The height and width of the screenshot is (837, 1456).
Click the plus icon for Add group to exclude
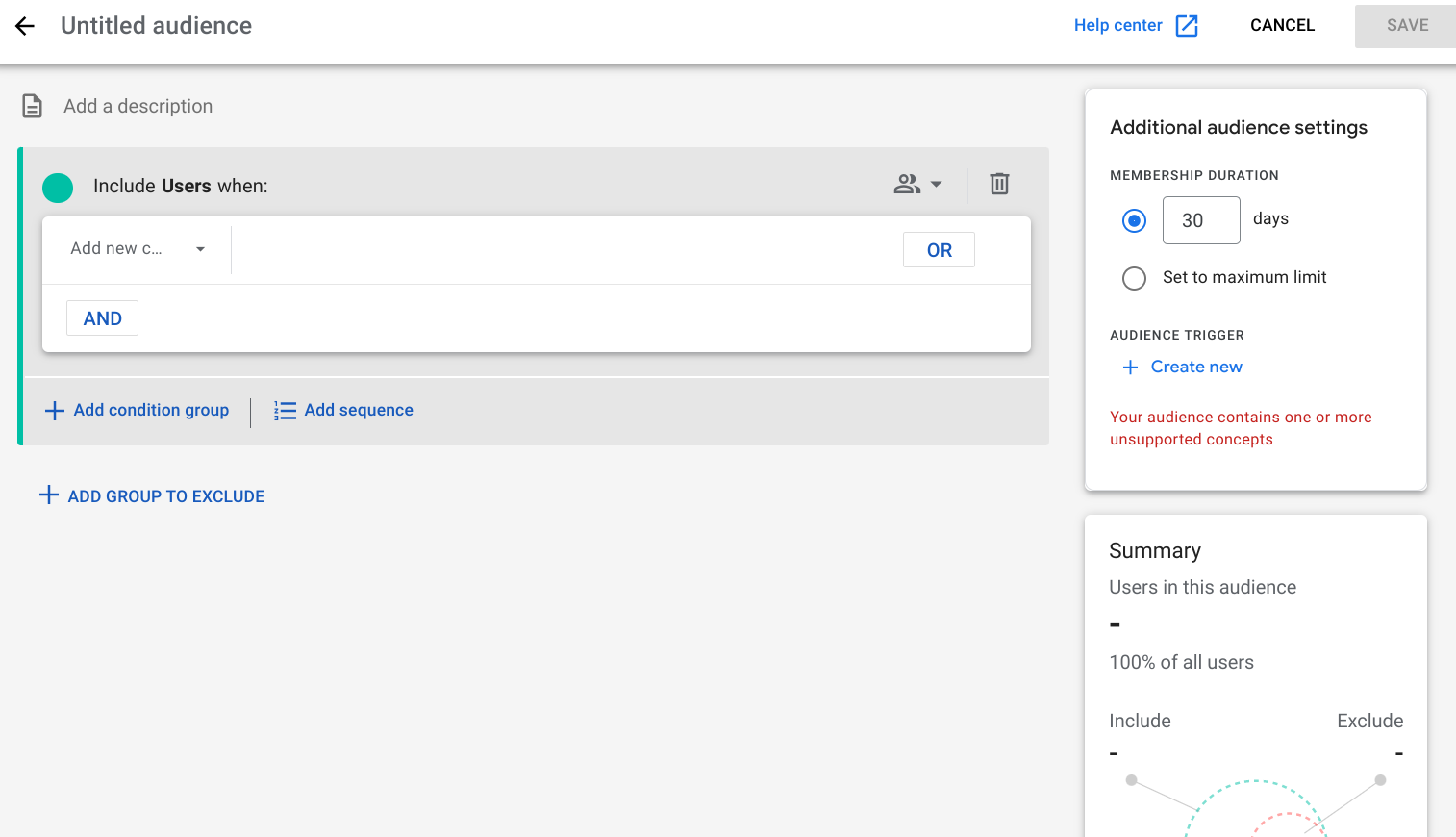49,495
